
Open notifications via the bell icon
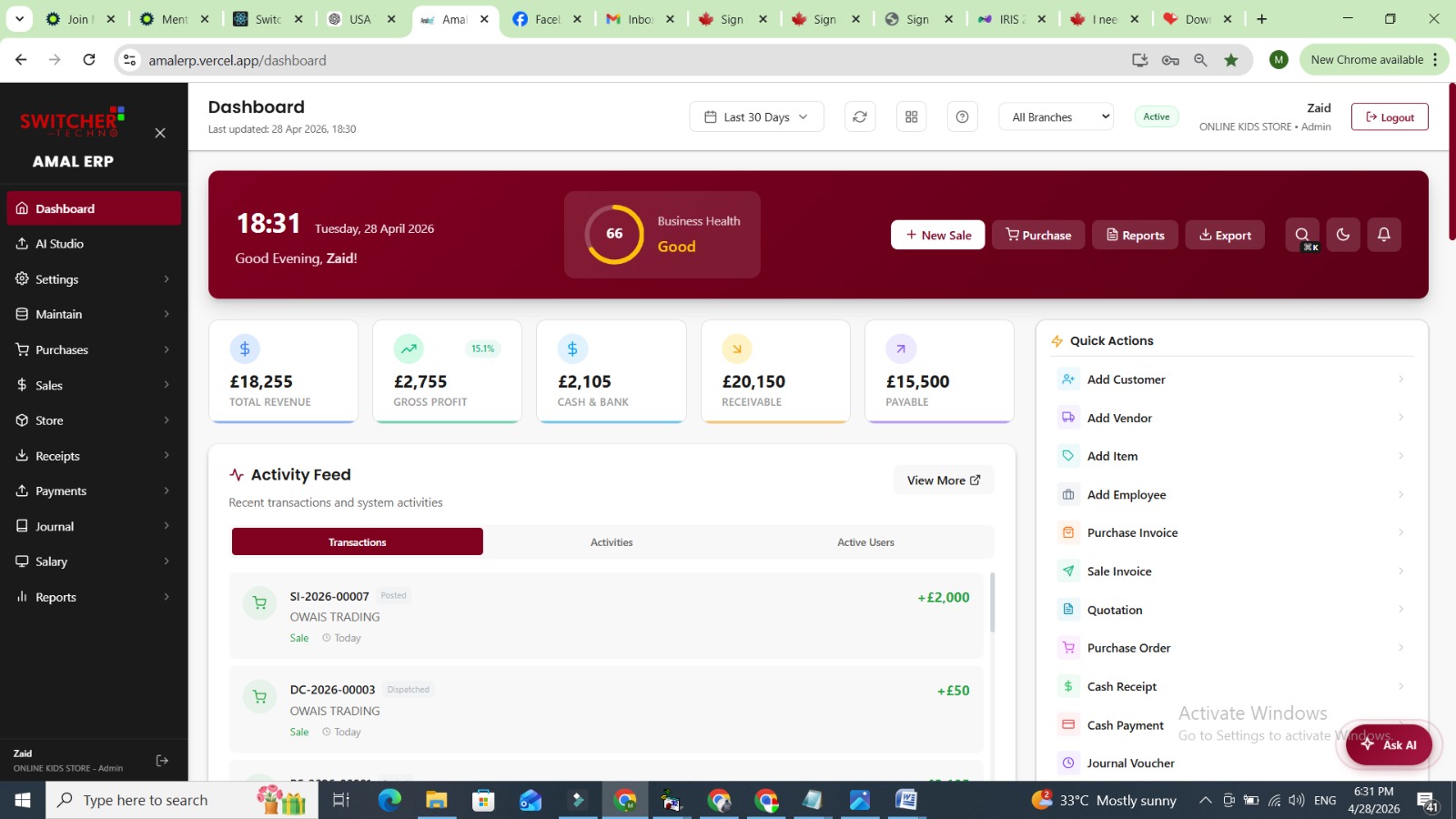pos(1383,234)
